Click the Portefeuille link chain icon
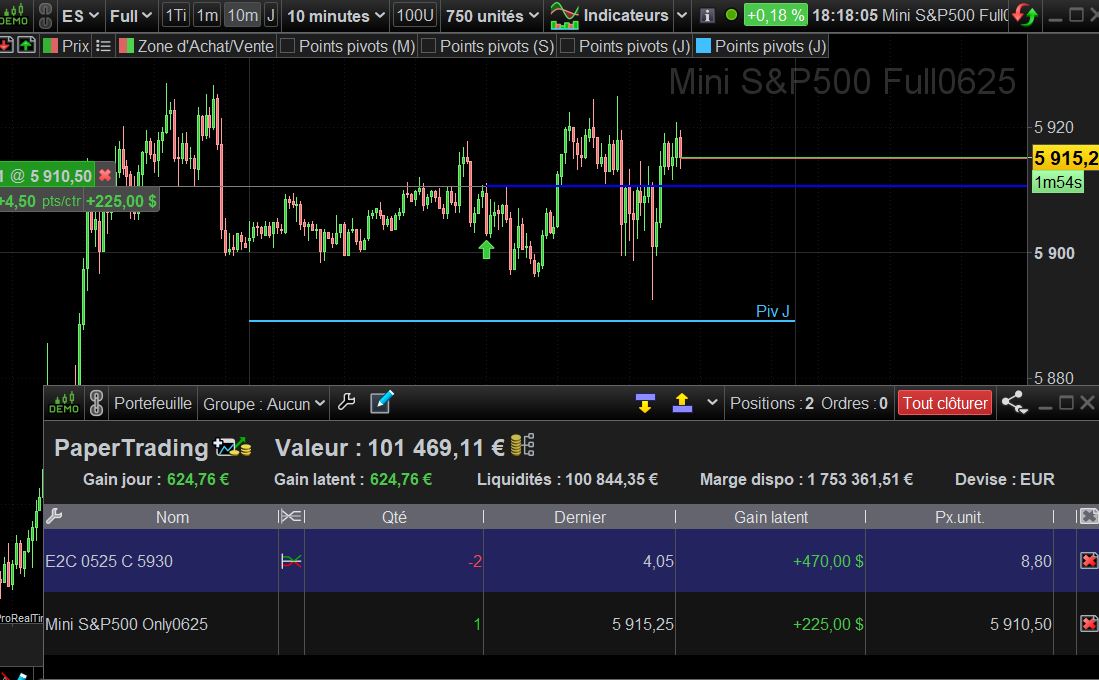The width and height of the screenshot is (1099, 680). 97,403
